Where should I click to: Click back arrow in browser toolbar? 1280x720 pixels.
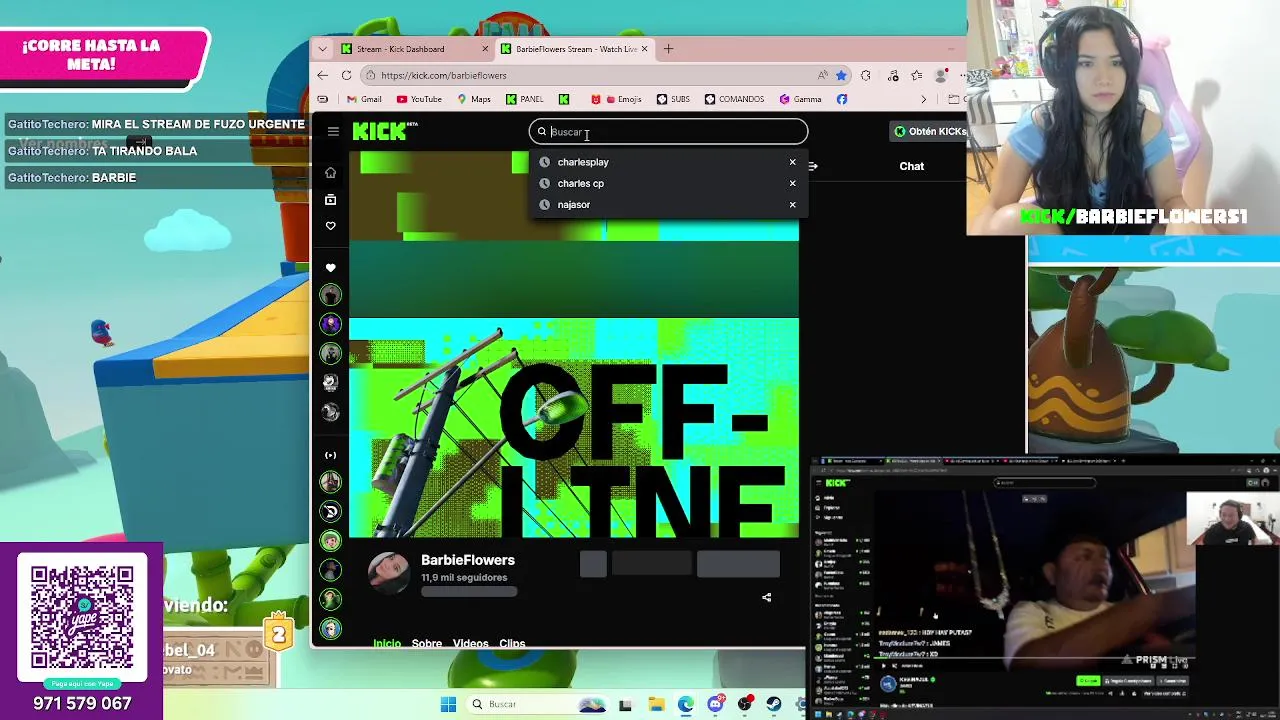[x=322, y=75]
